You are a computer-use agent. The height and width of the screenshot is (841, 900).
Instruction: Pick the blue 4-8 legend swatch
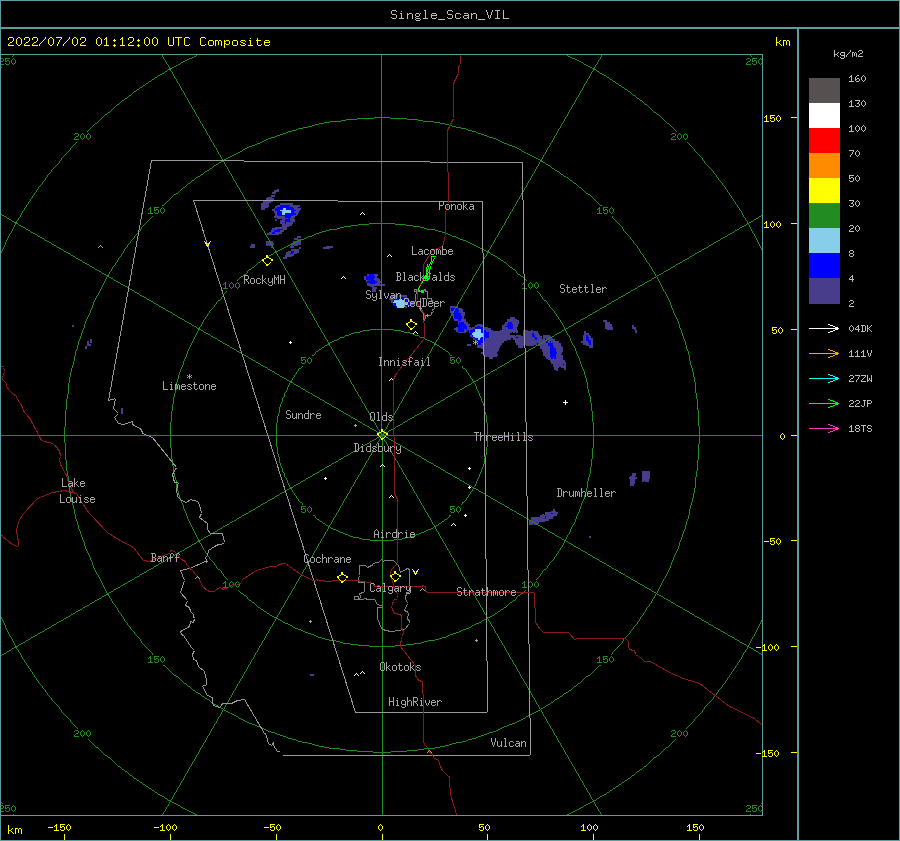[x=824, y=266]
